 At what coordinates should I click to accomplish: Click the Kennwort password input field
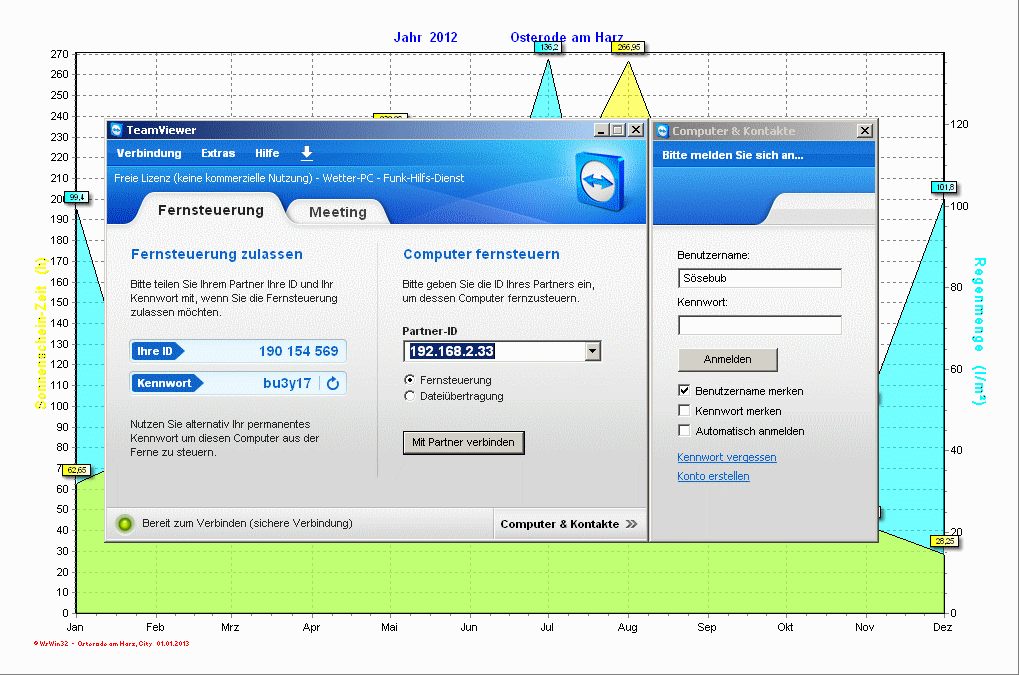759,325
